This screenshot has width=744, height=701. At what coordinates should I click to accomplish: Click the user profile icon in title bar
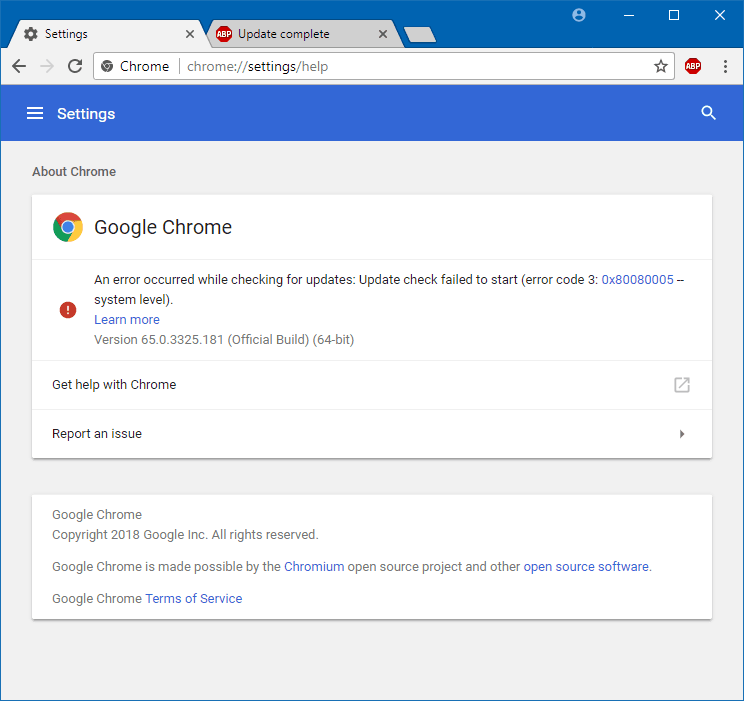pyautogui.click(x=578, y=15)
